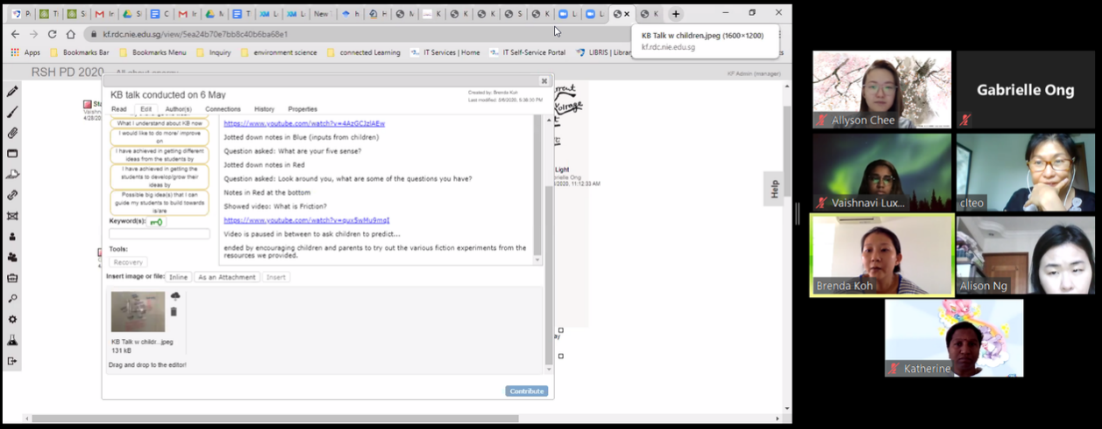Select scaffold 'What I understand about KB now'
The image size is (1102, 429).
[x=159, y=124]
